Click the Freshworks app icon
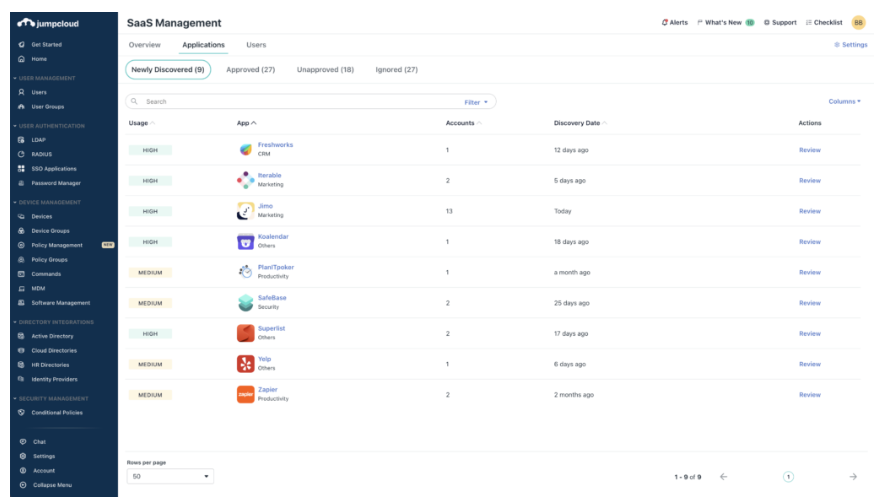This screenshot has height=504, width=882. click(x=246, y=150)
